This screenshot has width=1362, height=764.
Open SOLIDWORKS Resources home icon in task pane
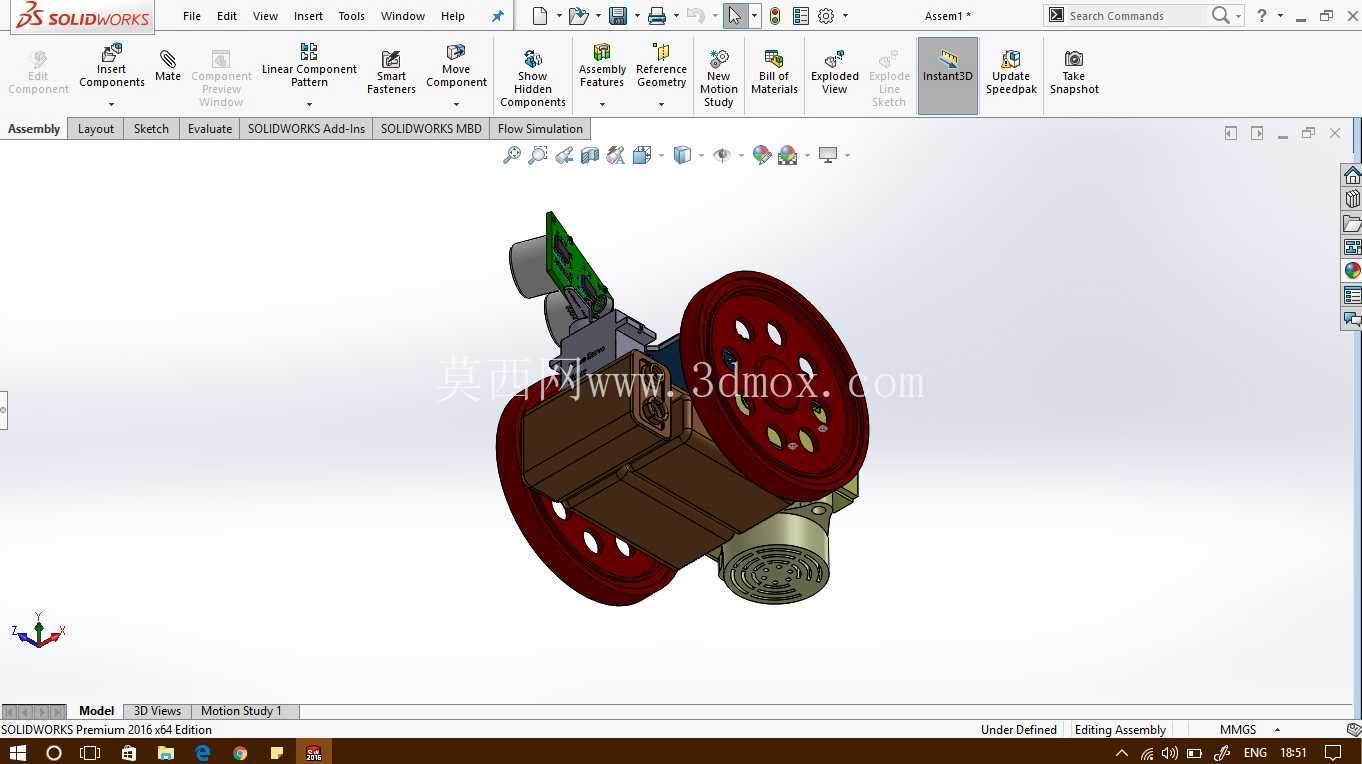[x=1352, y=175]
